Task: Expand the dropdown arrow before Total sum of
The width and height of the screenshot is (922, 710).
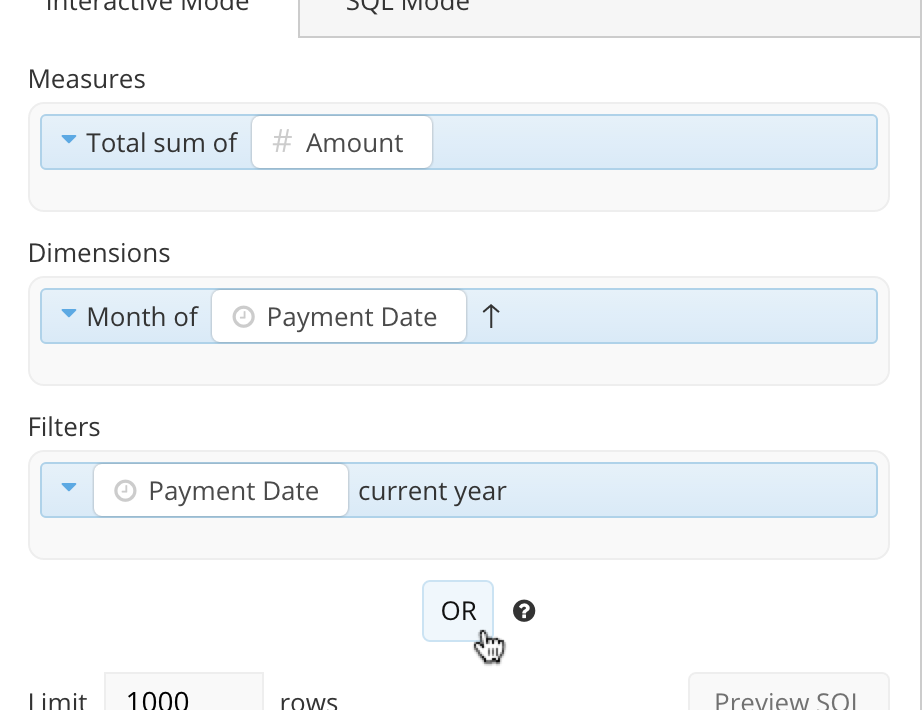Action: pyautogui.click(x=69, y=142)
